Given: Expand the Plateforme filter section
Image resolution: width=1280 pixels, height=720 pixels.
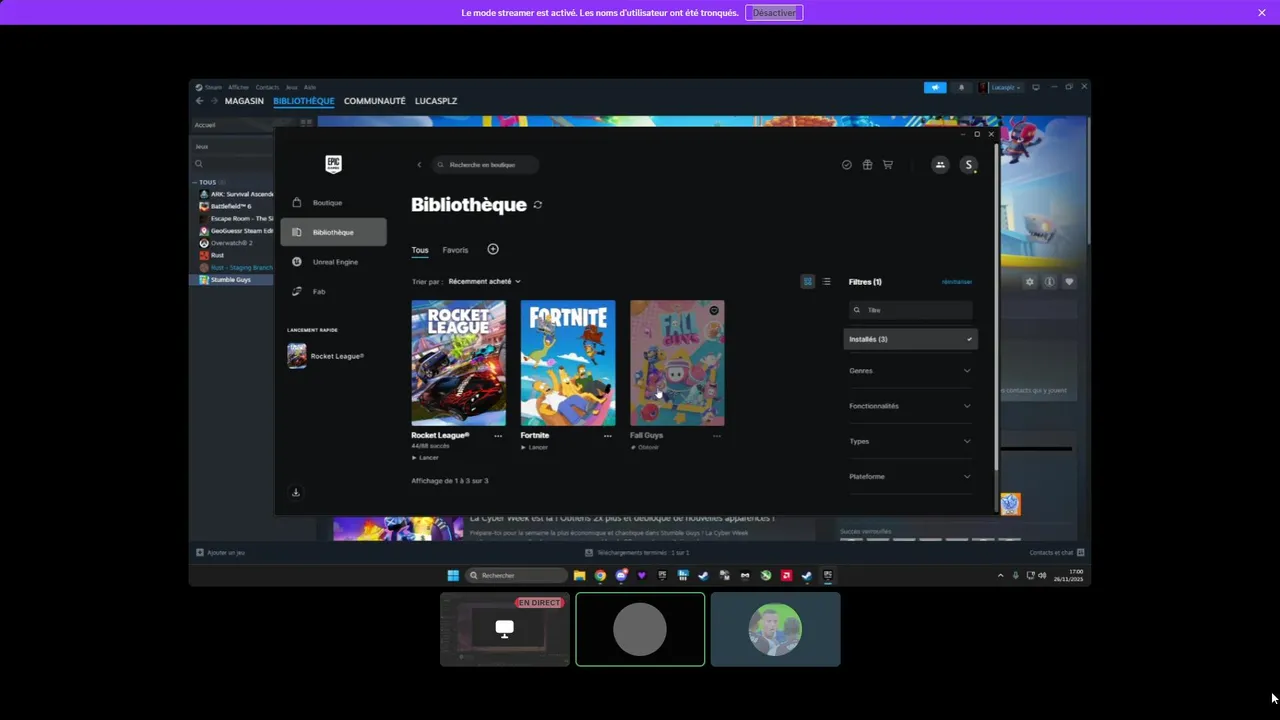Looking at the screenshot, I should pyautogui.click(x=910, y=477).
